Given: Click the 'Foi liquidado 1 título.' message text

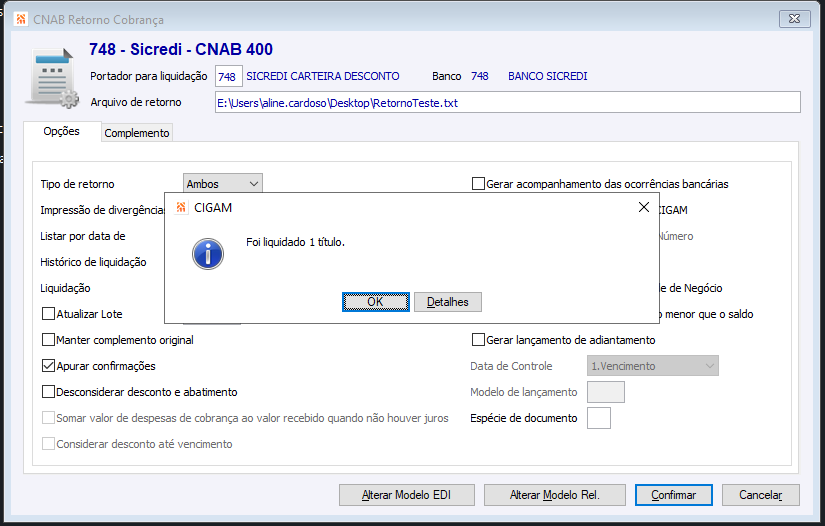Looking at the screenshot, I should (295, 242).
